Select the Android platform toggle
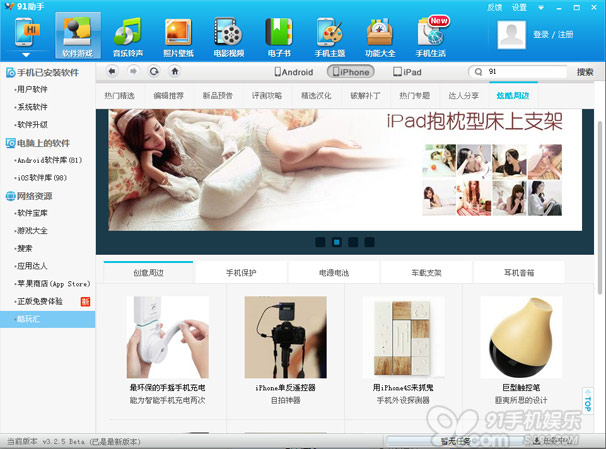Viewport: 606px width, 449px height. pos(294,72)
